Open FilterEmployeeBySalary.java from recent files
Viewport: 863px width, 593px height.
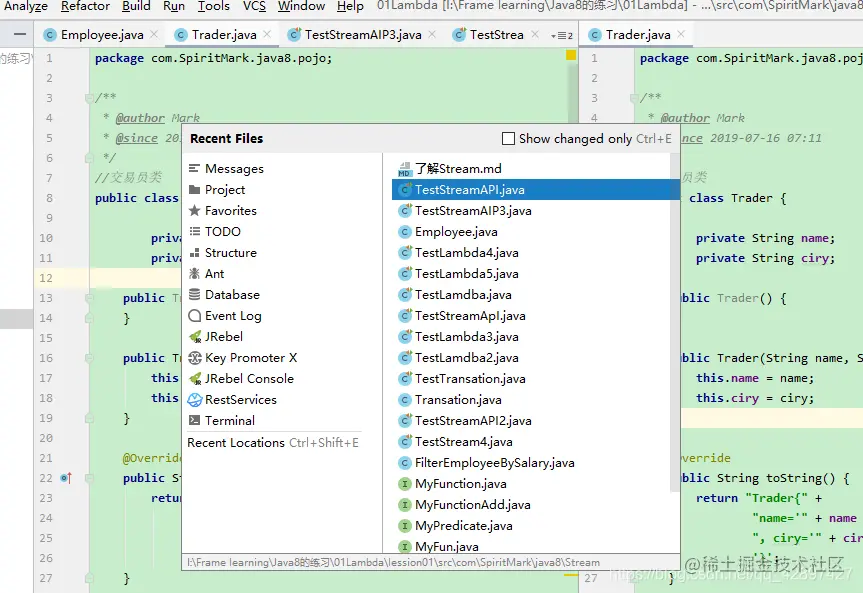click(532, 463)
